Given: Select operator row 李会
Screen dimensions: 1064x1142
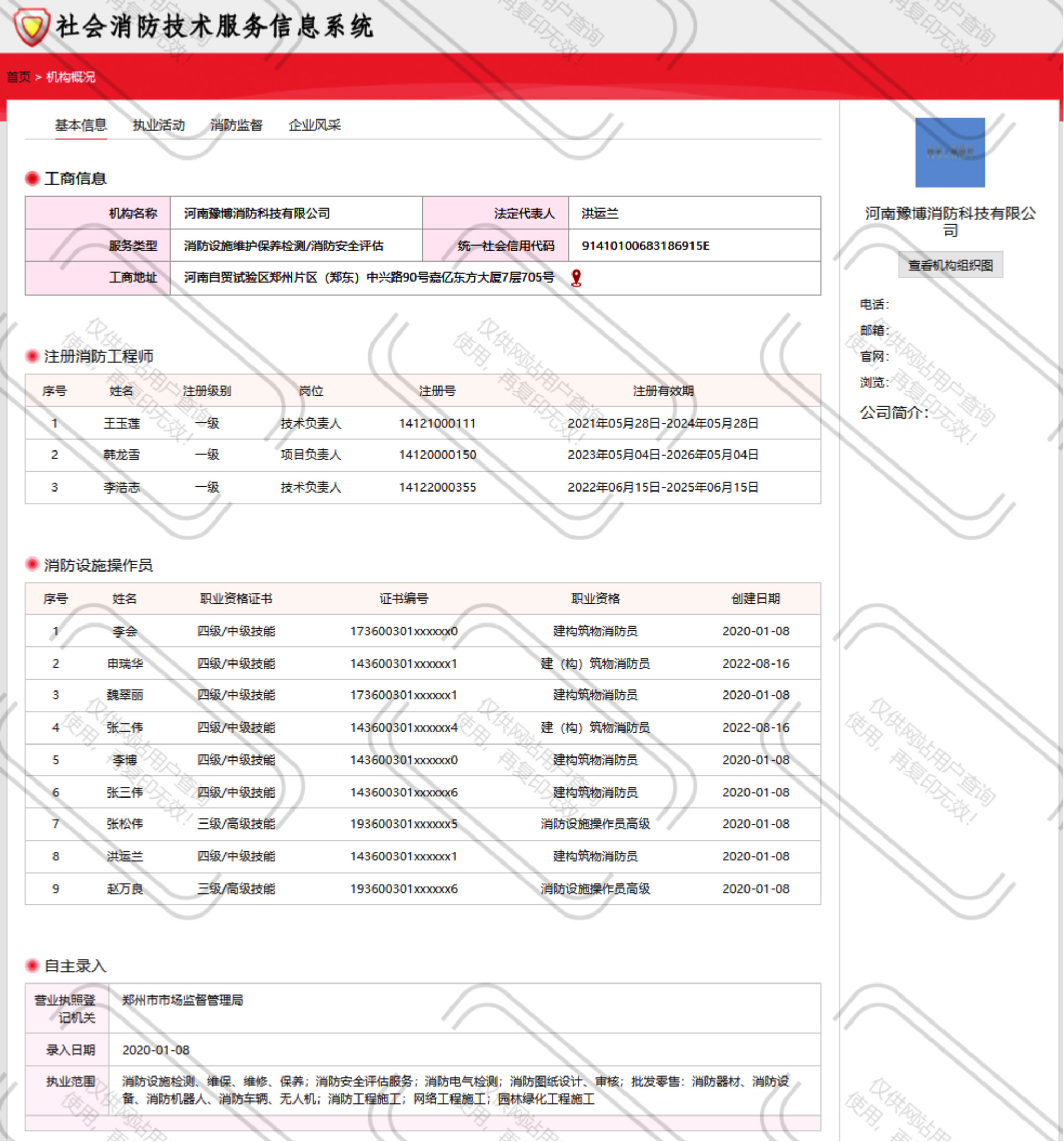Looking at the screenshot, I should pyautogui.click(x=423, y=631).
